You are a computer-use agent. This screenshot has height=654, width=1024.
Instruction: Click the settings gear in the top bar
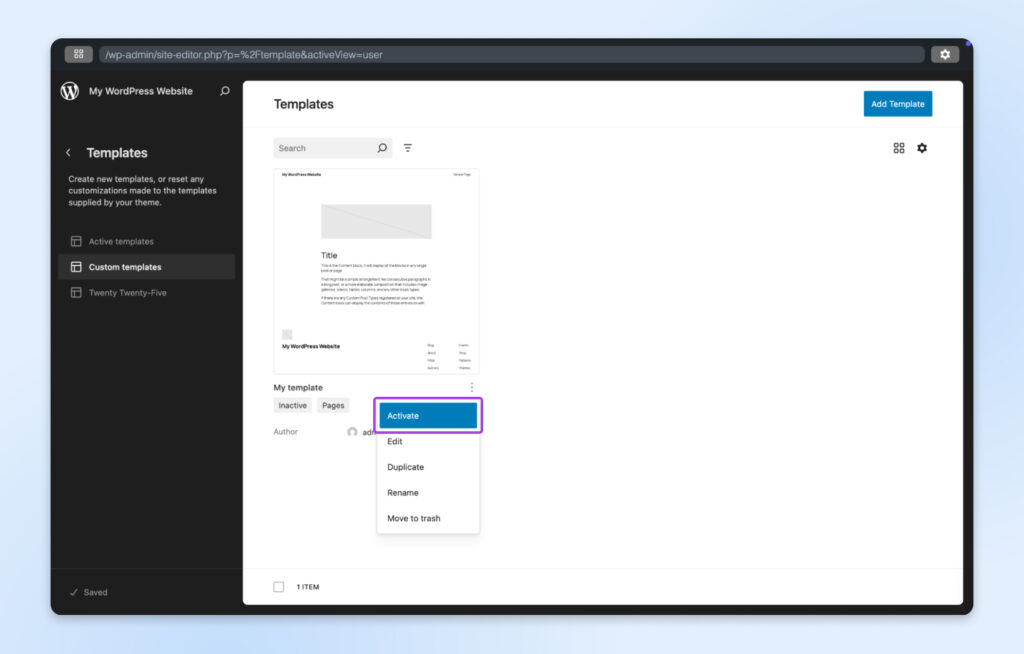pyautogui.click(x=945, y=54)
